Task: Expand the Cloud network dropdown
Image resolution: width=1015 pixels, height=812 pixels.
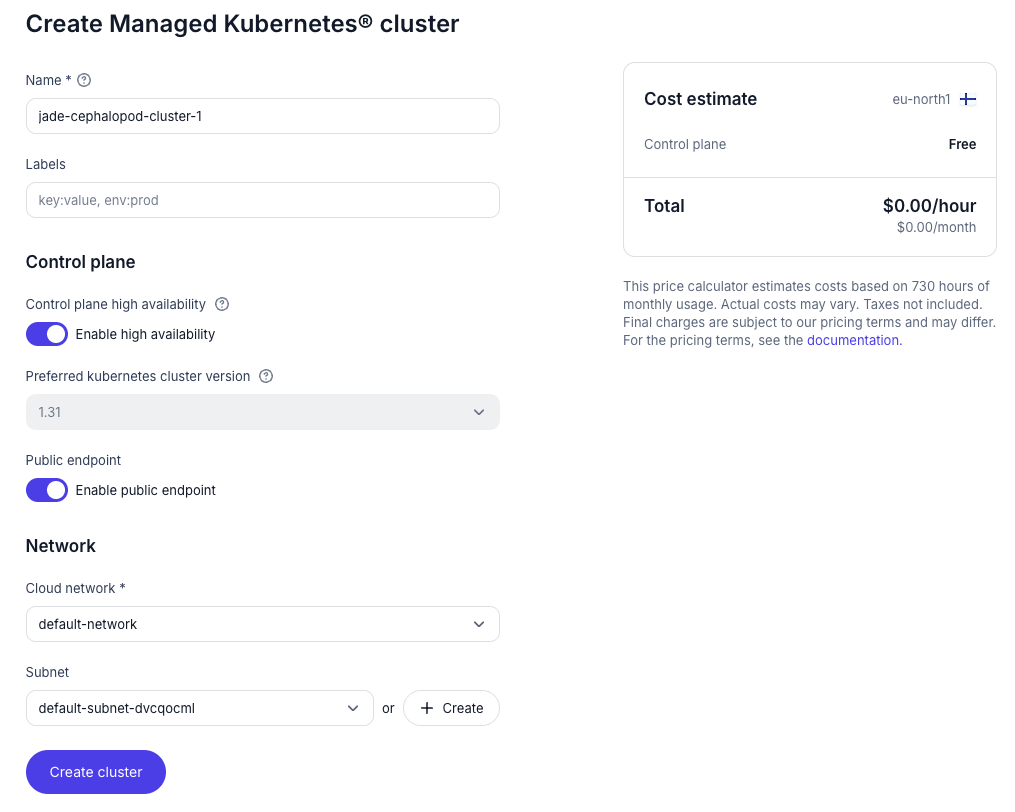Action: [262, 624]
